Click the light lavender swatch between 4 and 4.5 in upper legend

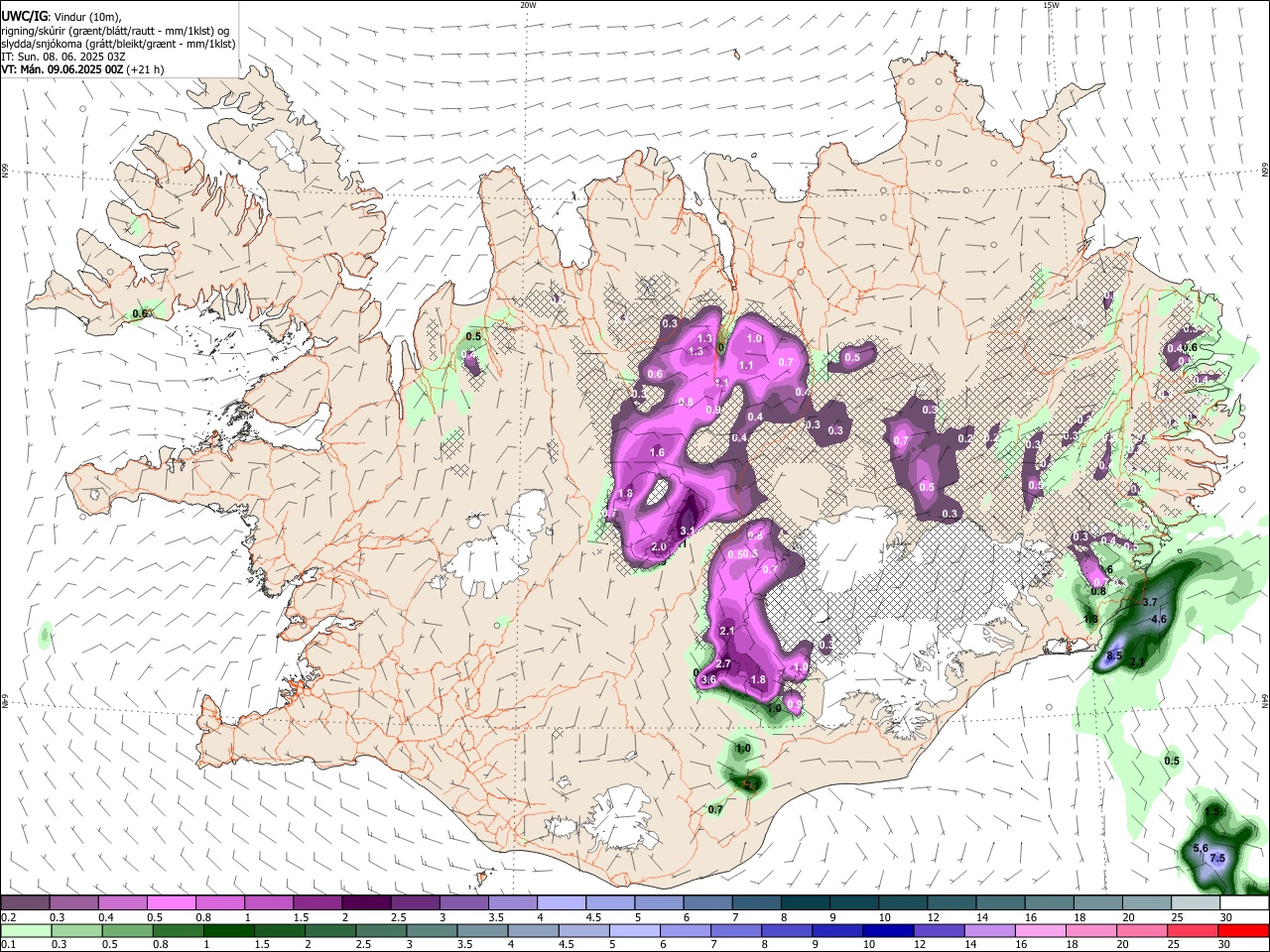560,903
